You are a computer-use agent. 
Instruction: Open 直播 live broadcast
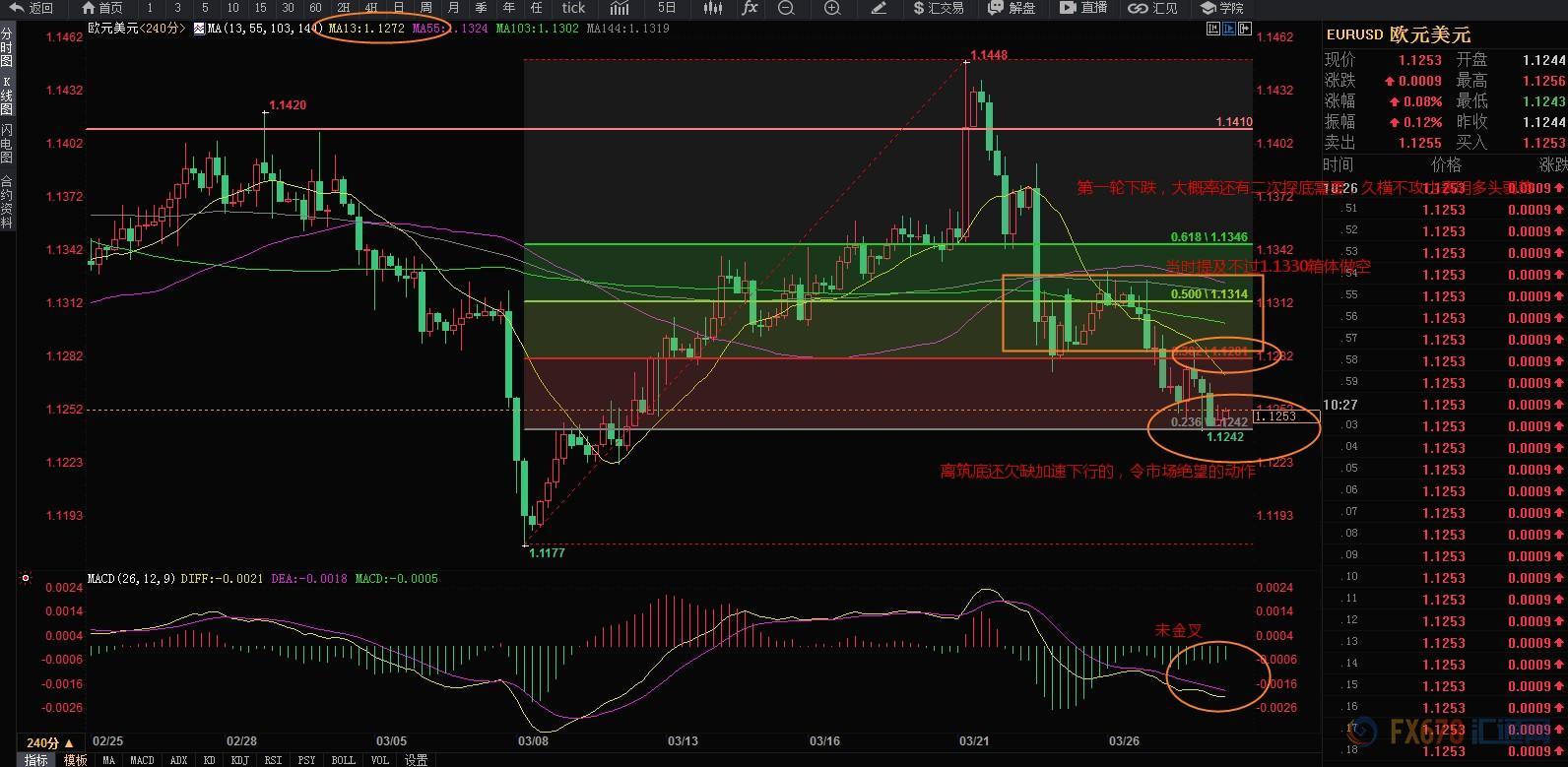[1084, 8]
